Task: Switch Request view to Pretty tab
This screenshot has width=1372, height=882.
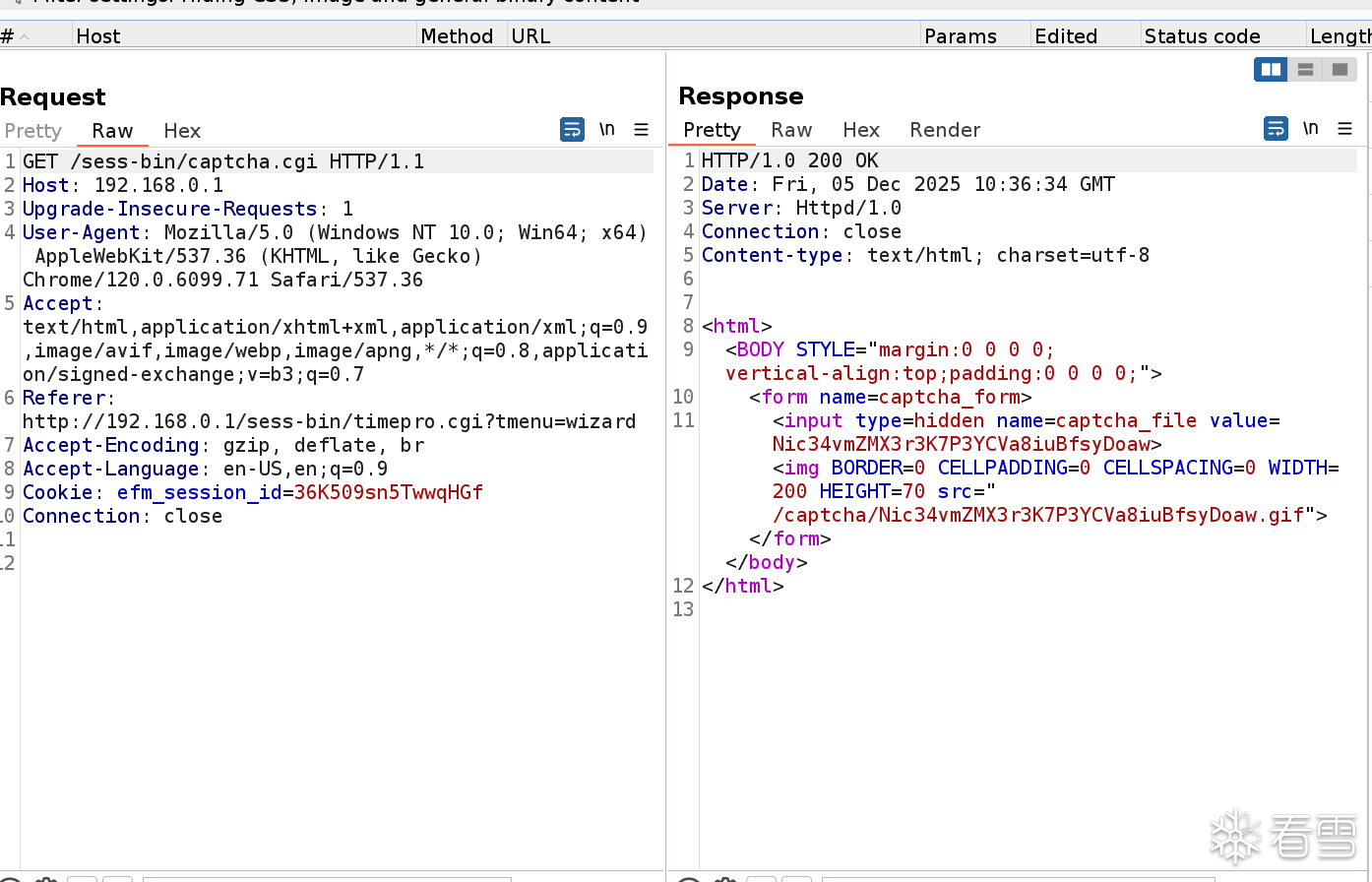Action: [33, 131]
